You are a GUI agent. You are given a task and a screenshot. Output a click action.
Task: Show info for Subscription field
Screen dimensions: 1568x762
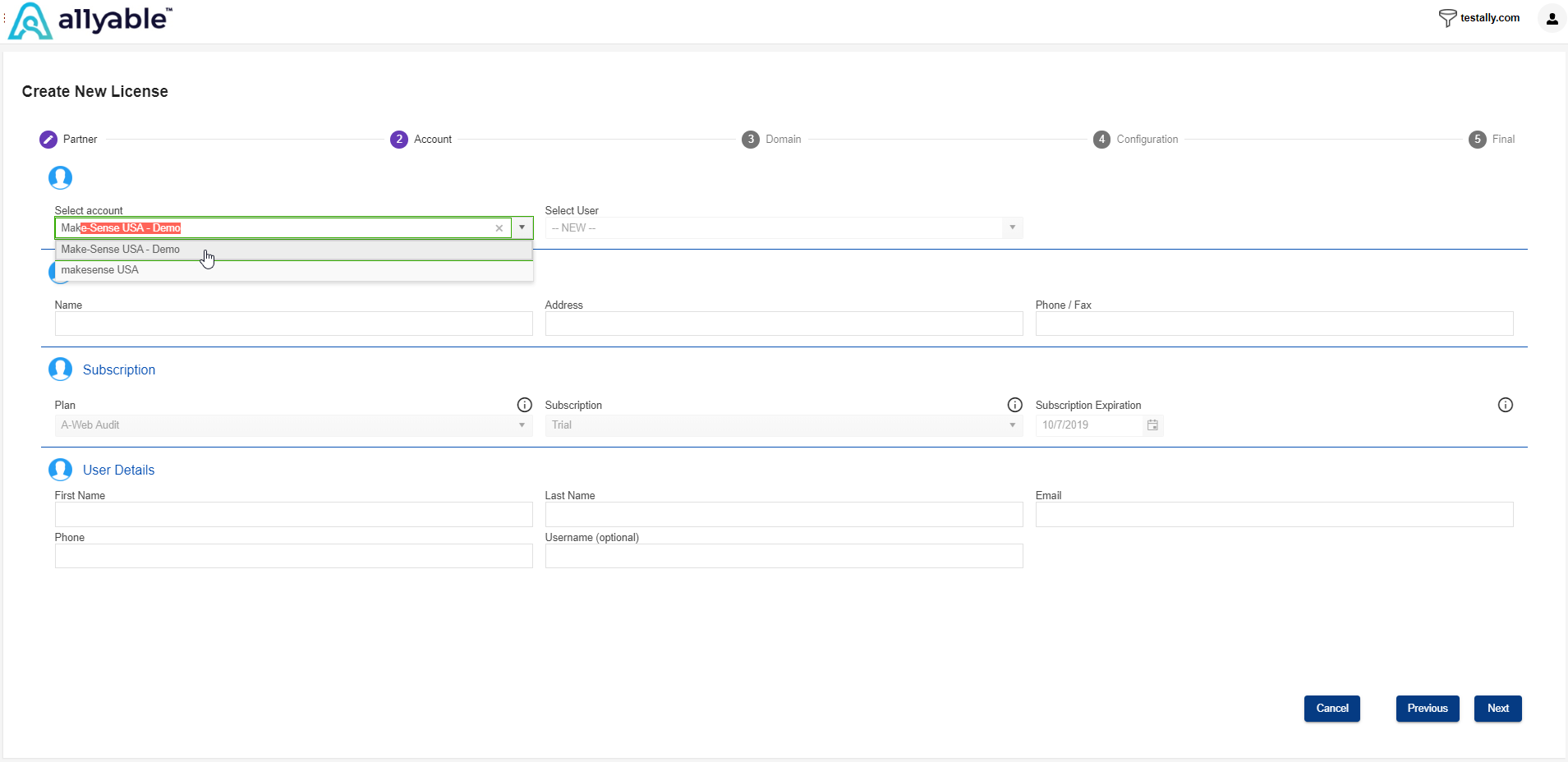(1014, 405)
